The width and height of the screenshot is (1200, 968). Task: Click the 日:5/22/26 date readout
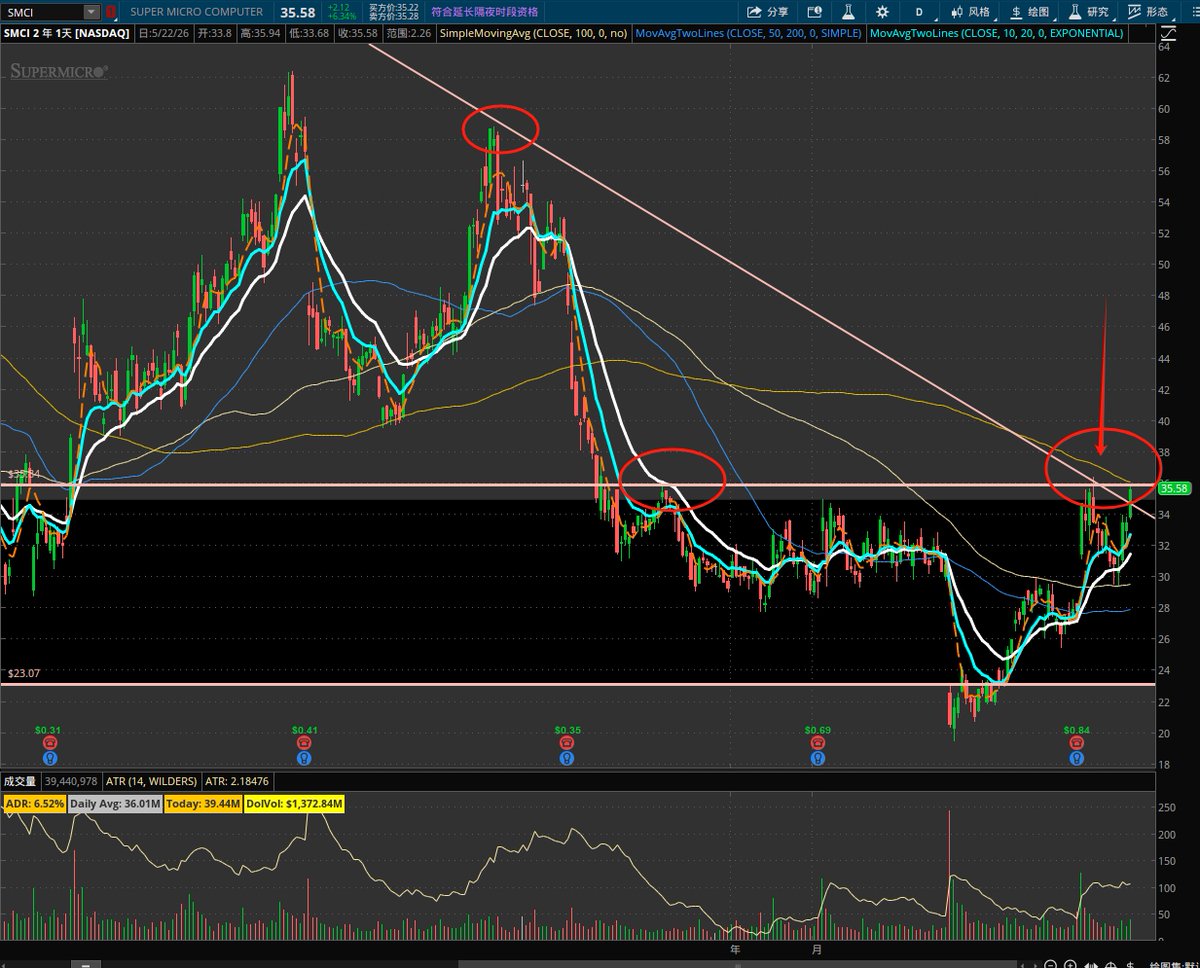click(x=163, y=33)
